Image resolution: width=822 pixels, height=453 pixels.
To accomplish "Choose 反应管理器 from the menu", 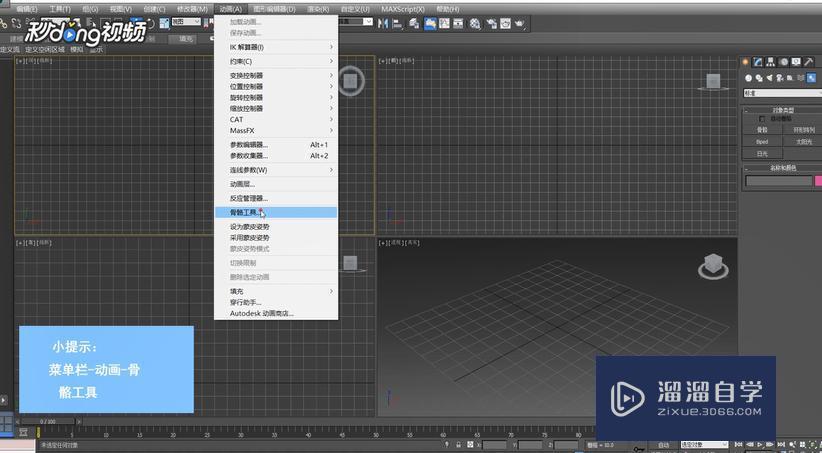I will pyautogui.click(x=276, y=198).
